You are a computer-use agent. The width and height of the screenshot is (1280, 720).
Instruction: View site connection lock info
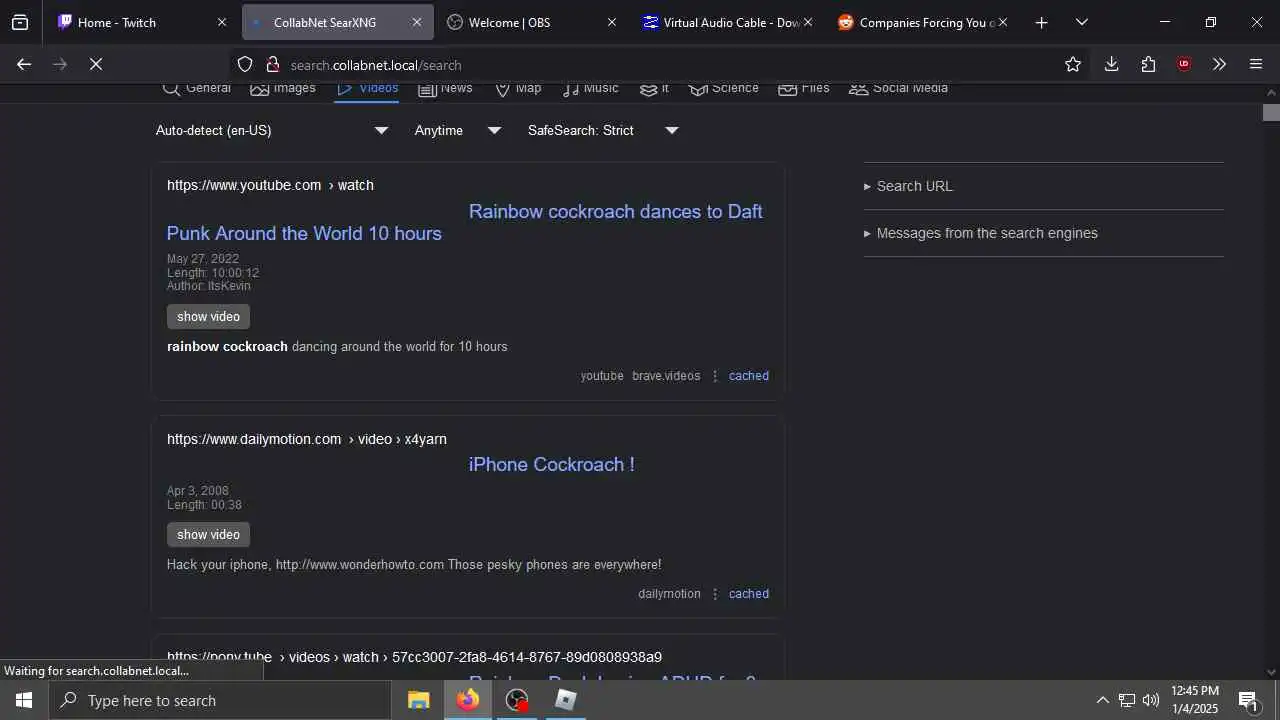point(272,64)
